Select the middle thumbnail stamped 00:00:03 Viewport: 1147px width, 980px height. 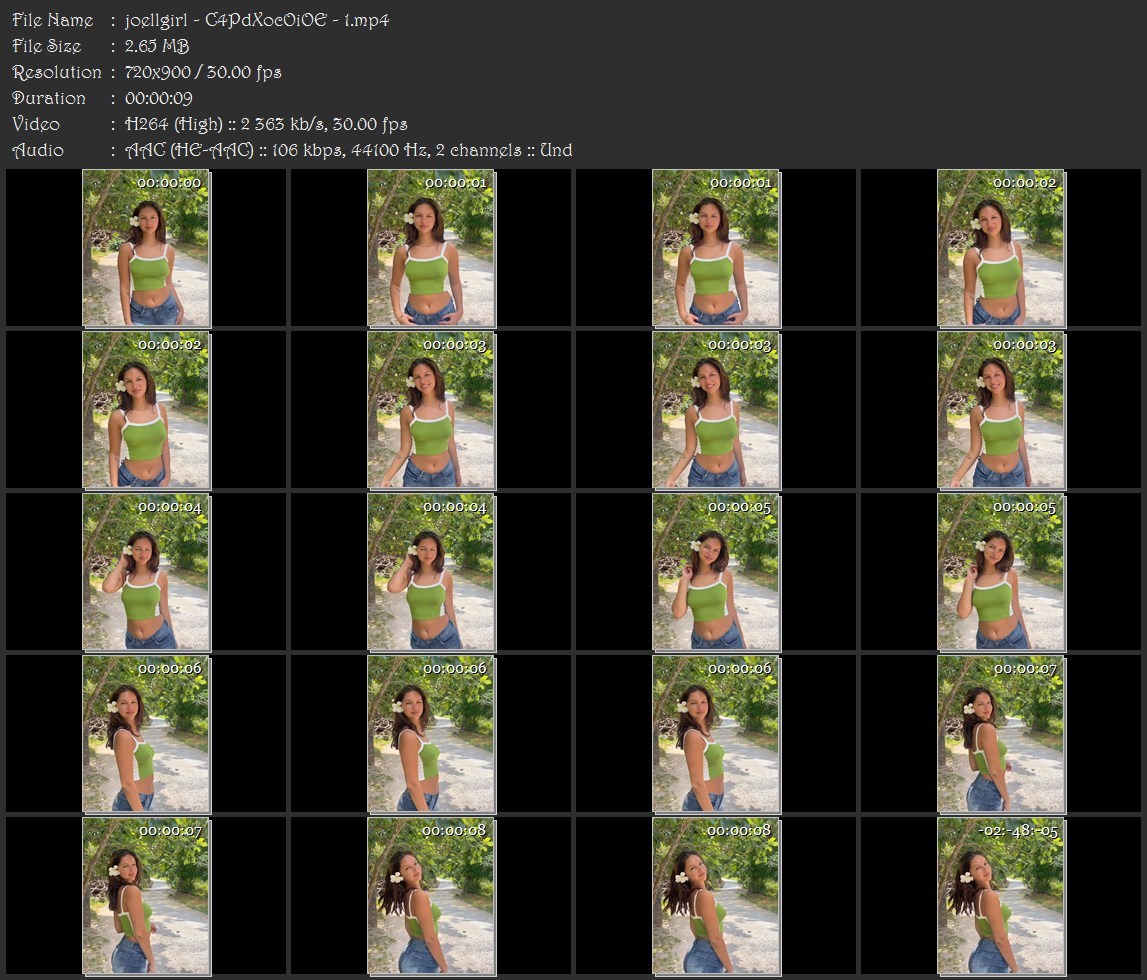pyautogui.click(x=716, y=410)
